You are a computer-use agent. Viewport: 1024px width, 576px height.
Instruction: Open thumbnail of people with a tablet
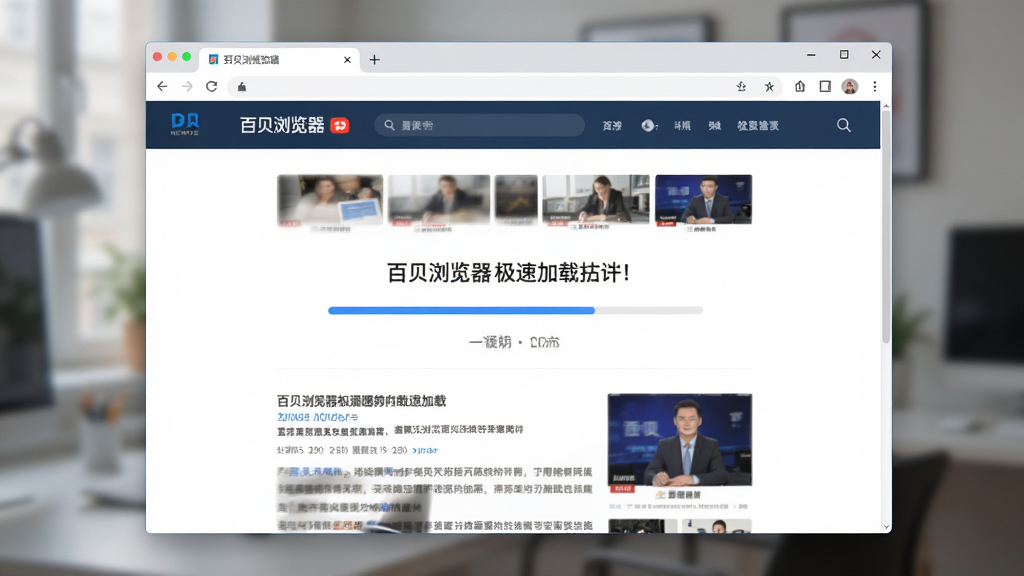tap(330, 200)
